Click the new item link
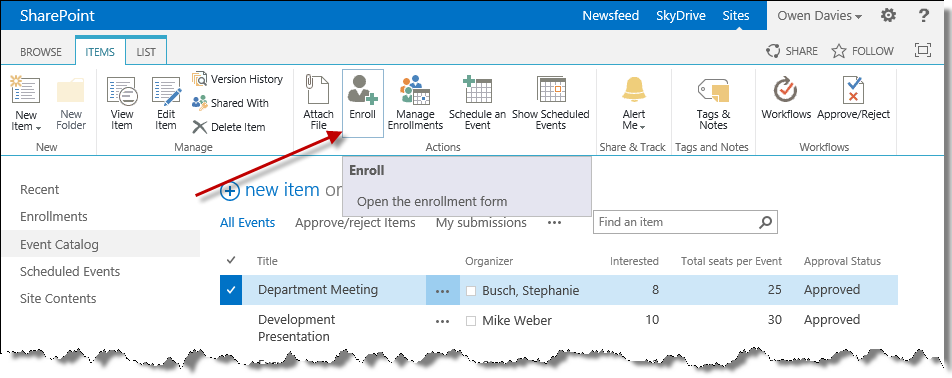The width and height of the screenshot is (952, 378). [x=282, y=190]
